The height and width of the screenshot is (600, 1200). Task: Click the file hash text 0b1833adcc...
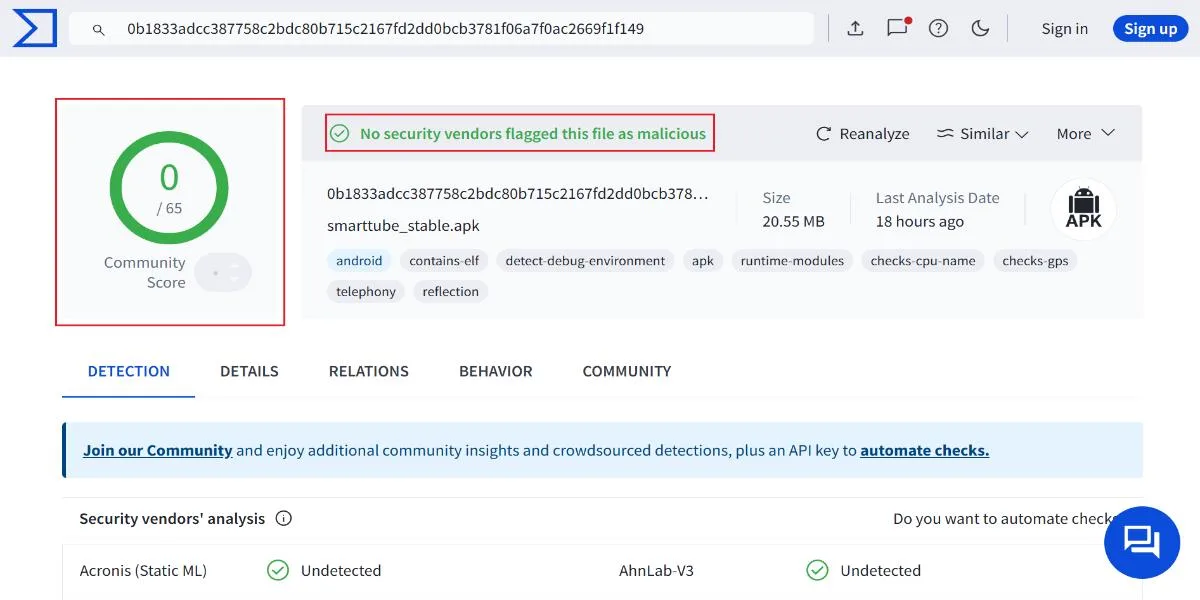pos(518,194)
